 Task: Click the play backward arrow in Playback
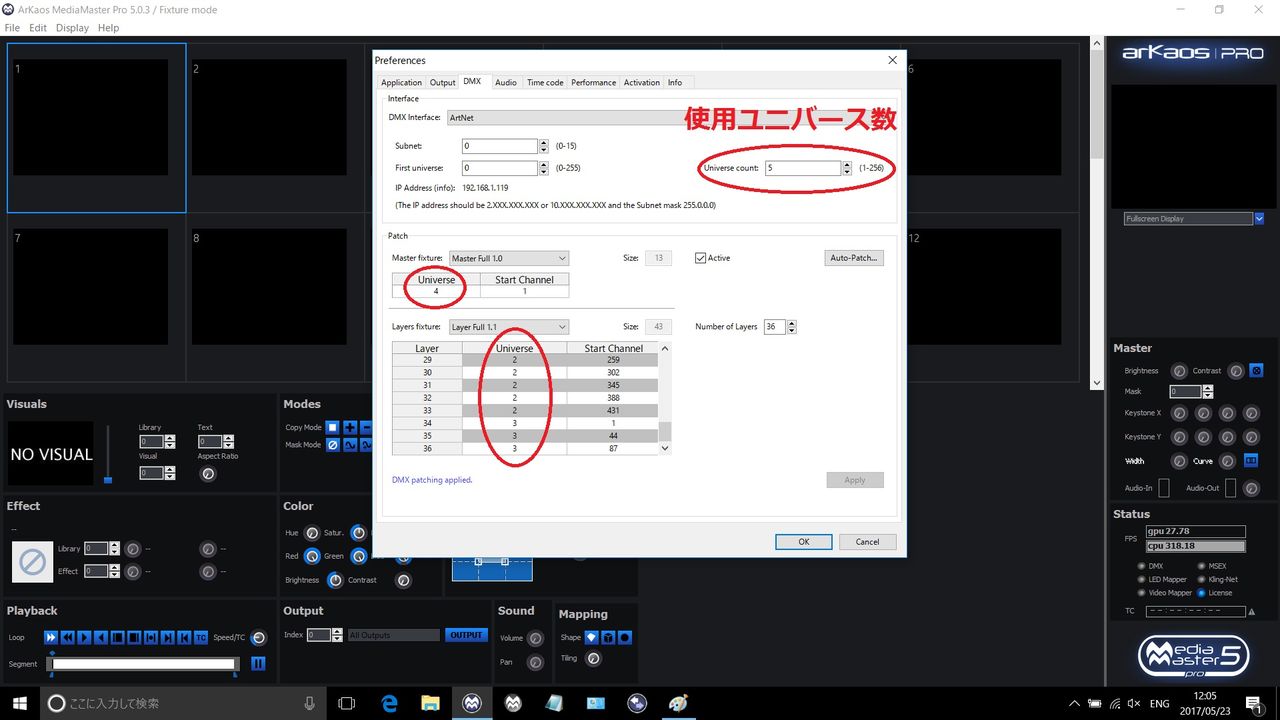click(x=101, y=637)
